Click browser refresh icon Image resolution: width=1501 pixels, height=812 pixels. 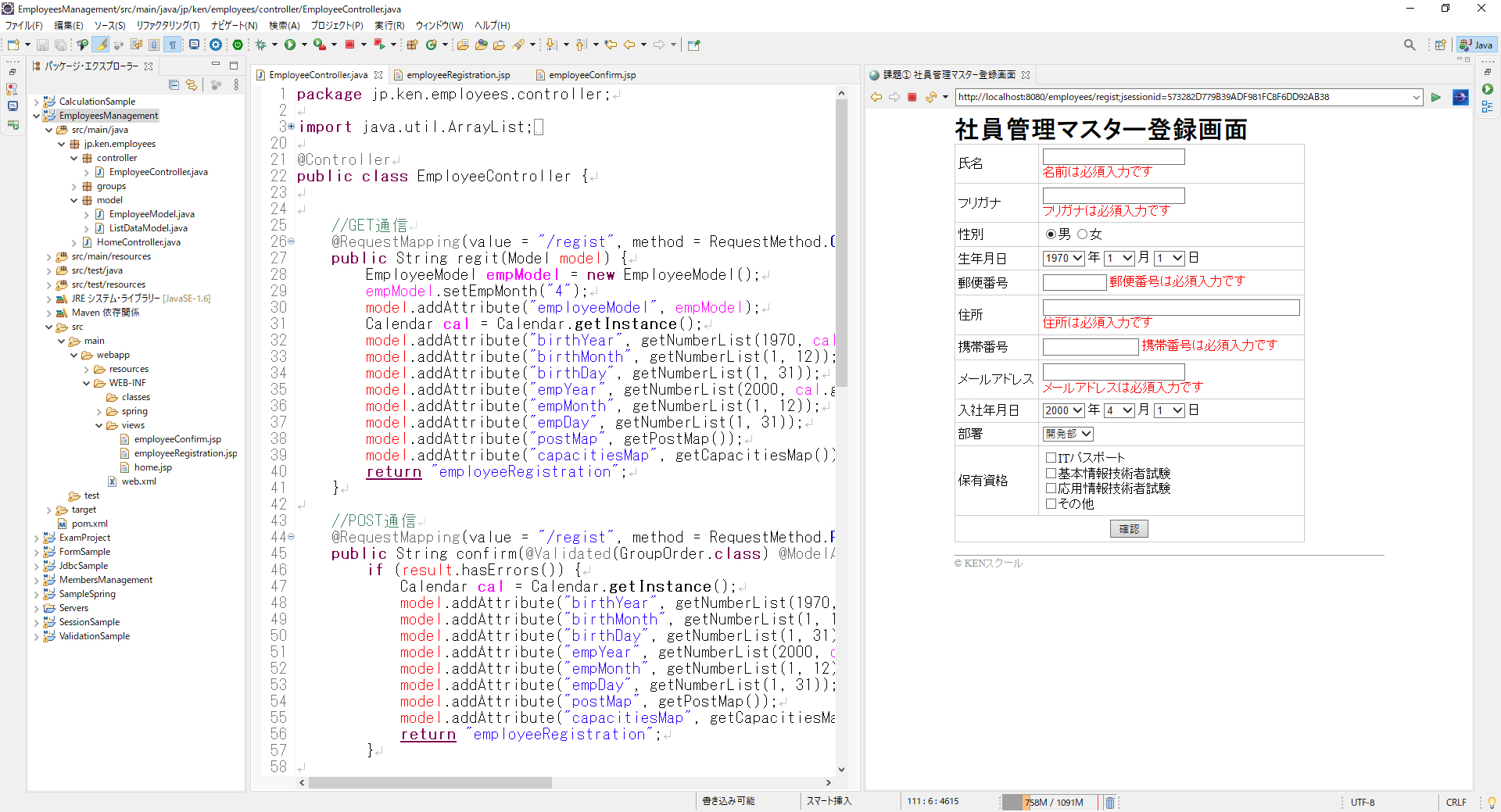pos(930,97)
